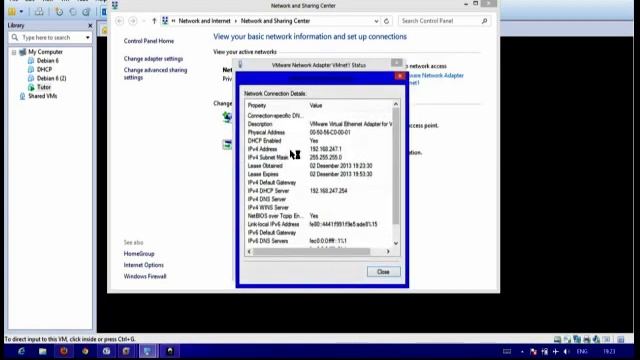640x360 pixels.
Task: Click the Back arrow in Network and Sharing Center
Action: (119, 21)
